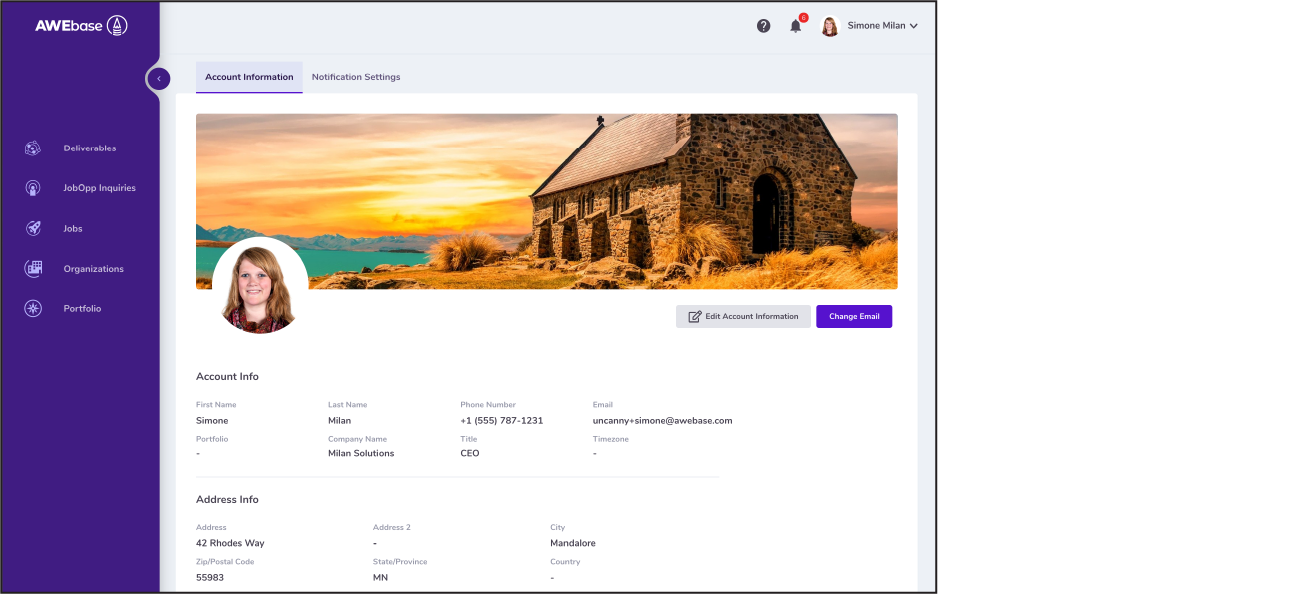Click the Edit Account Information button
The image size is (1289, 594).
(743, 316)
